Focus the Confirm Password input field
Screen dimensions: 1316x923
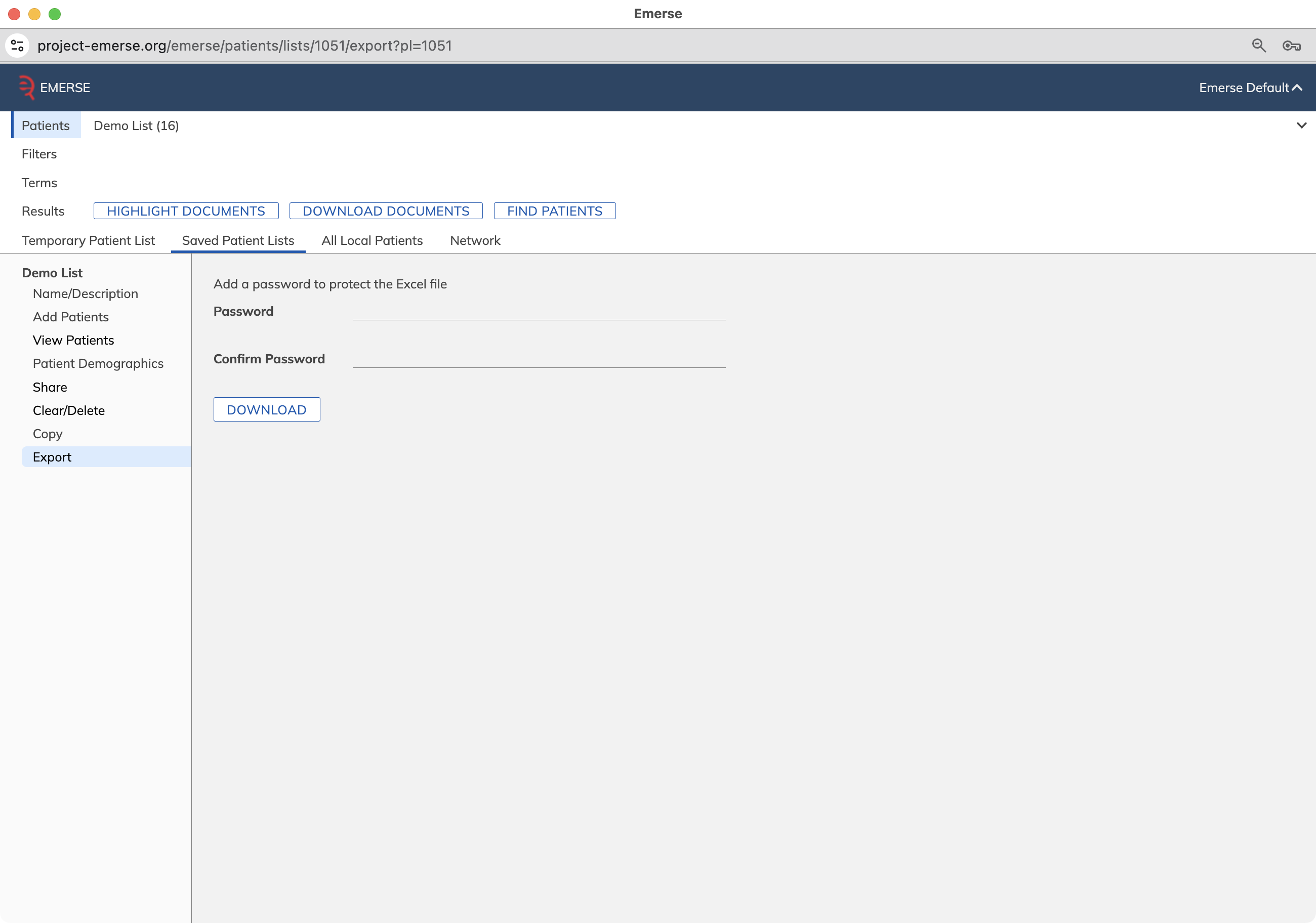click(539, 359)
